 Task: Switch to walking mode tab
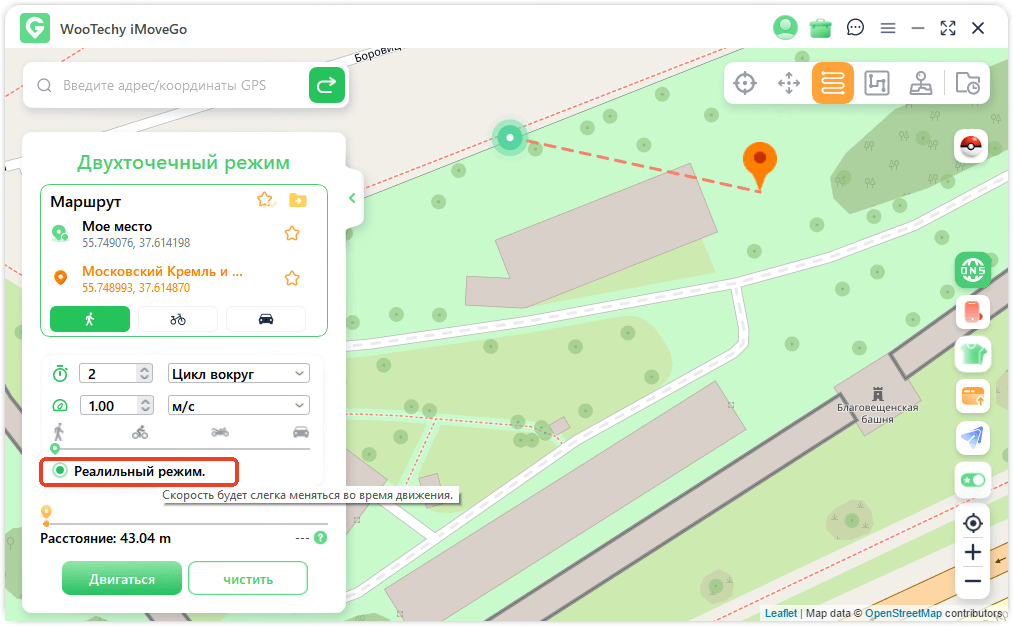tap(90, 319)
